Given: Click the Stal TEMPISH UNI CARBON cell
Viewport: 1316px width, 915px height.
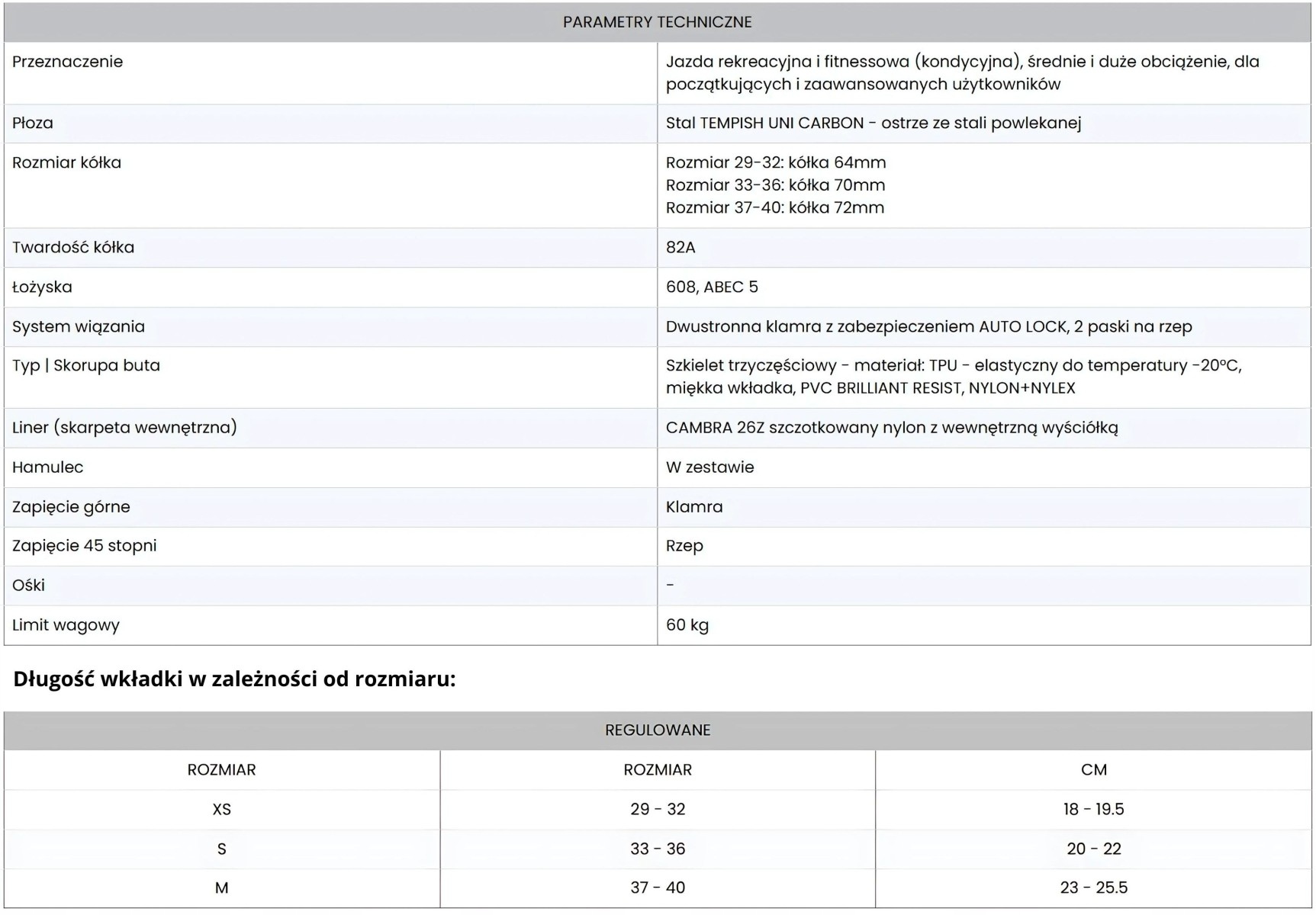Looking at the screenshot, I should pos(873,123).
